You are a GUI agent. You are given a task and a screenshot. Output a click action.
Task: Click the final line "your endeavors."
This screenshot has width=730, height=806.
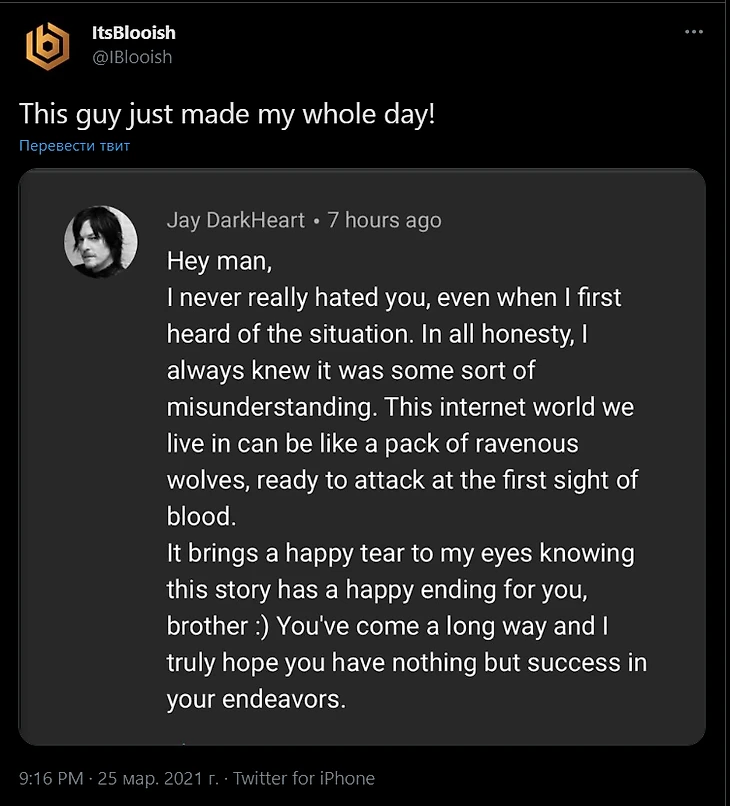(256, 699)
